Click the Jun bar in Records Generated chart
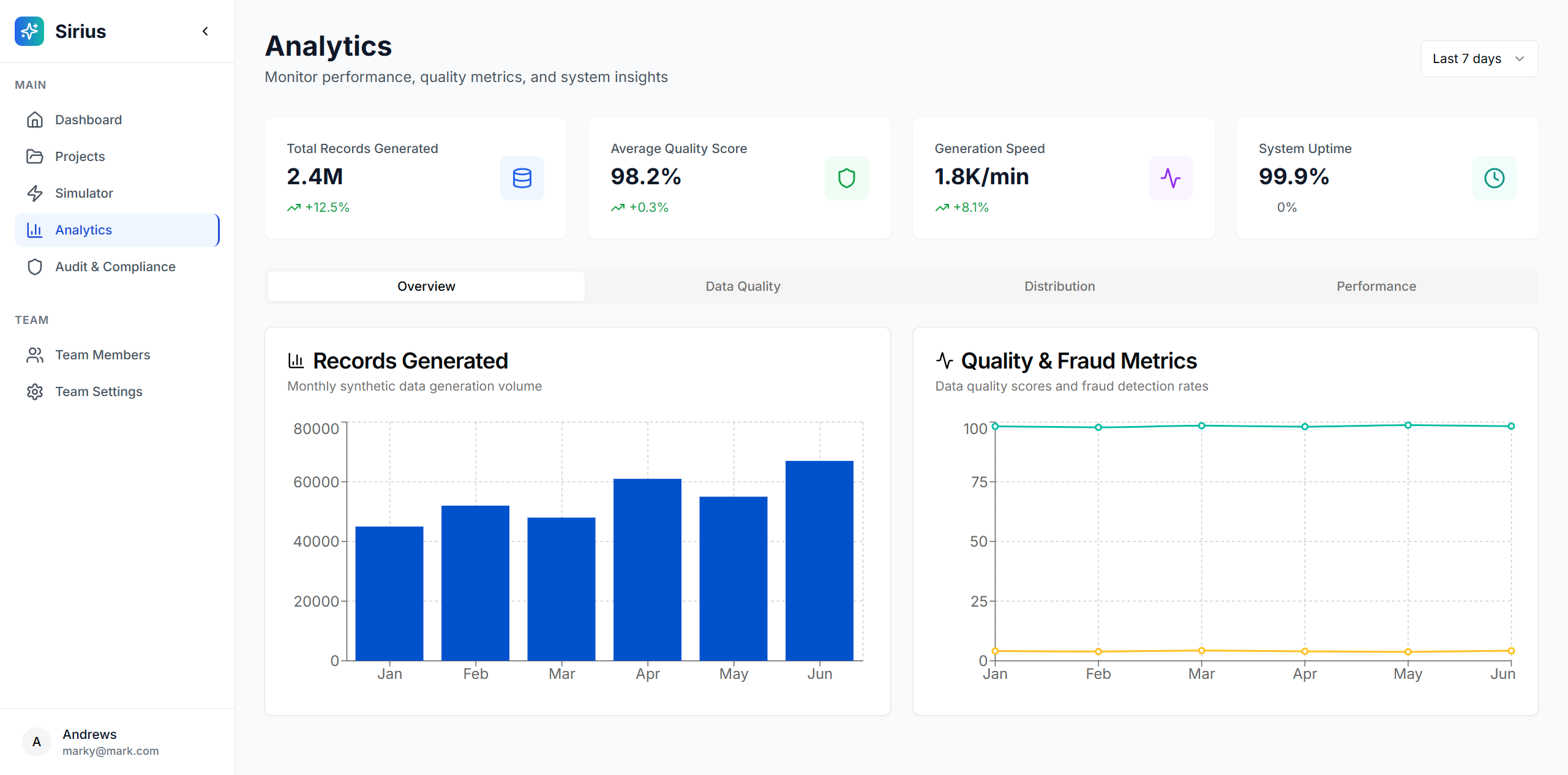Image resolution: width=1568 pixels, height=775 pixels. [x=819, y=560]
